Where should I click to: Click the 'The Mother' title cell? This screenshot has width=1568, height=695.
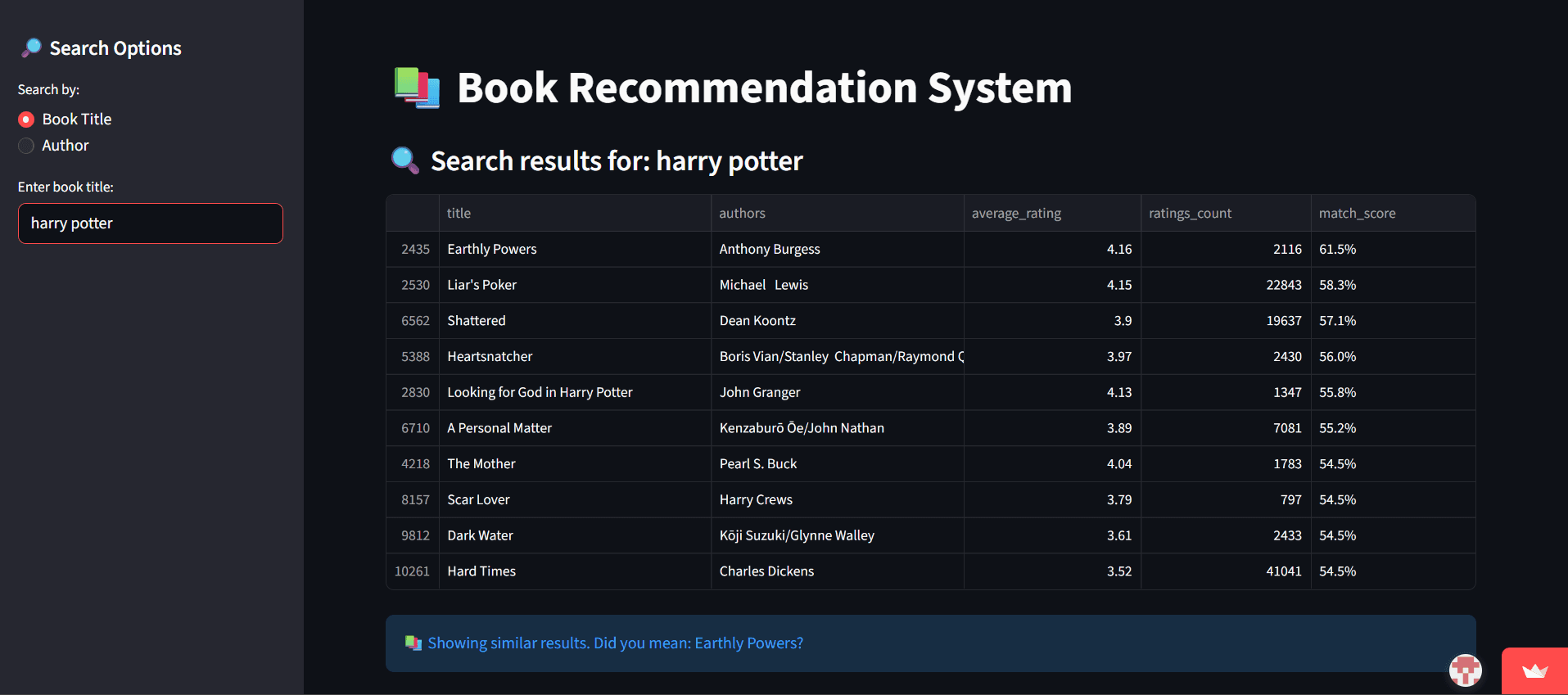(575, 463)
